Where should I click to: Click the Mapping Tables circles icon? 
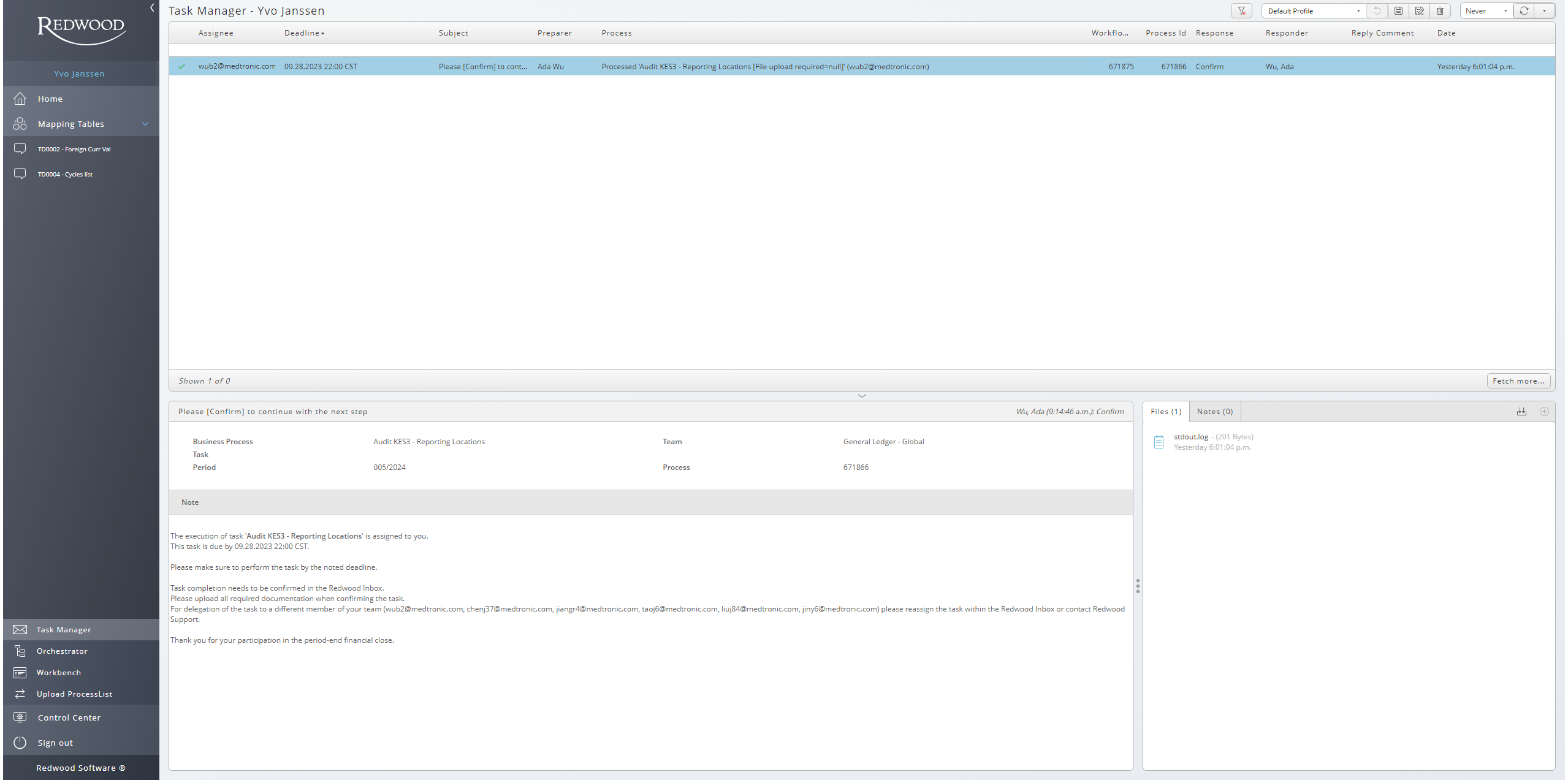coord(20,124)
